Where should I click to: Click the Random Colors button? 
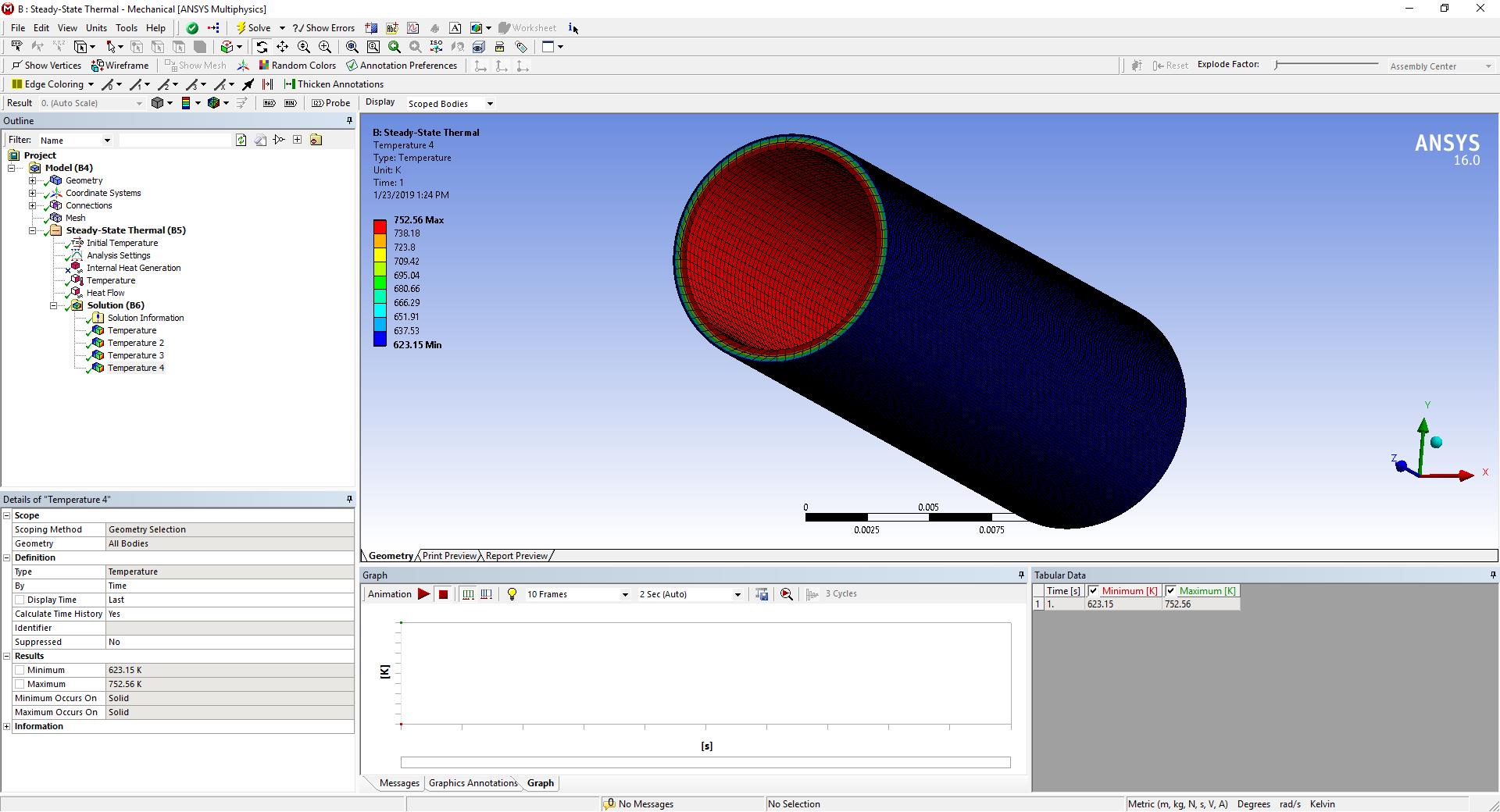297,66
